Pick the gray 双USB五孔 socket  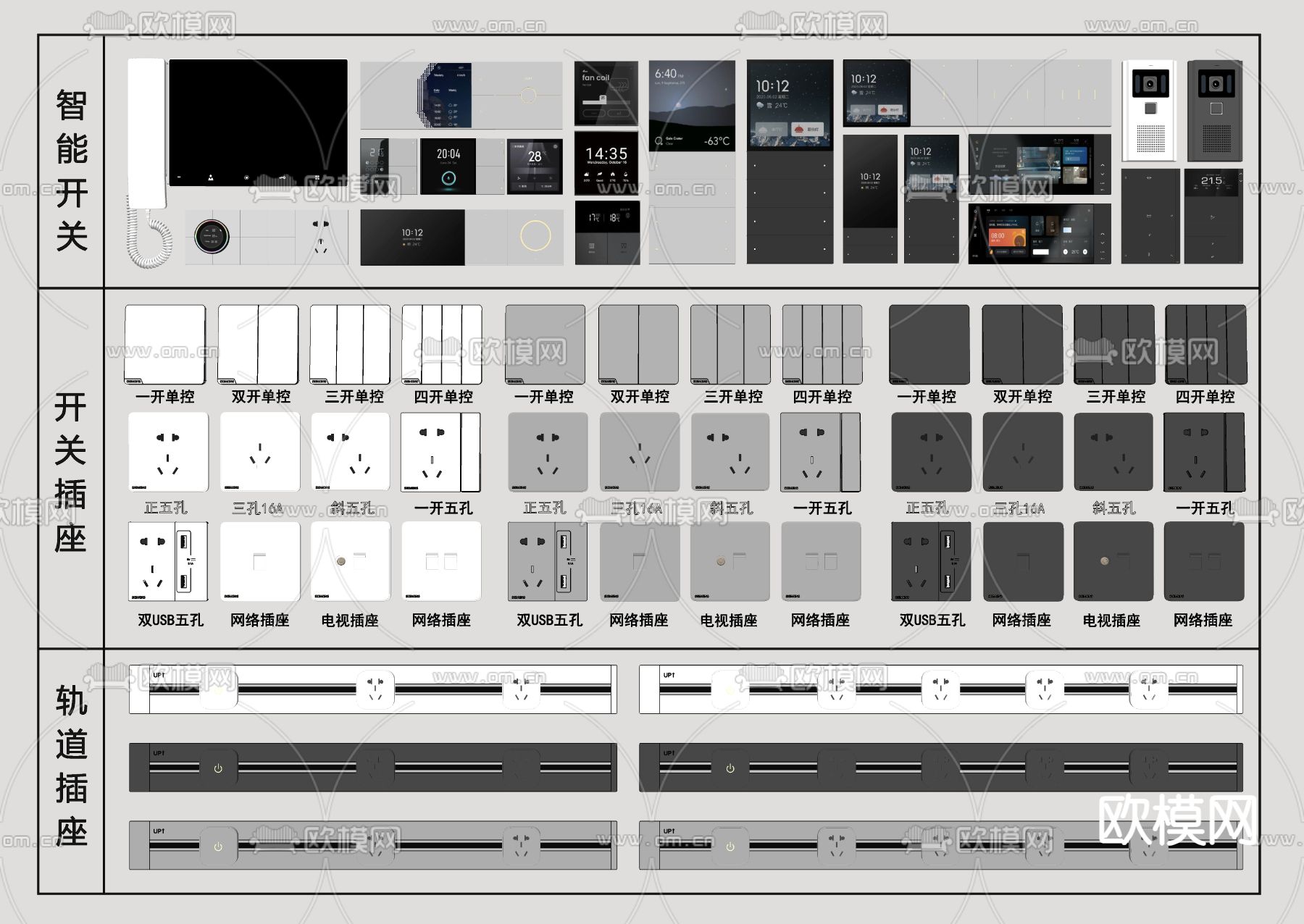point(548,561)
